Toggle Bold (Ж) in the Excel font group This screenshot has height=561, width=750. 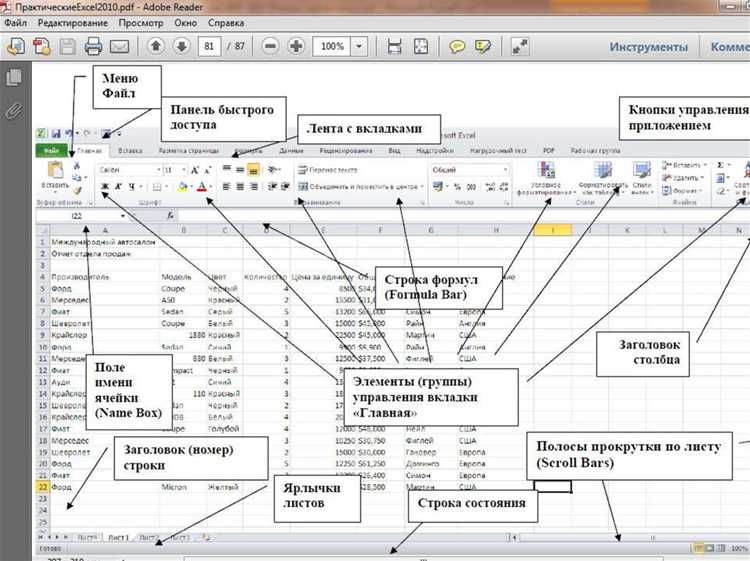pyautogui.click(x=105, y=187)
